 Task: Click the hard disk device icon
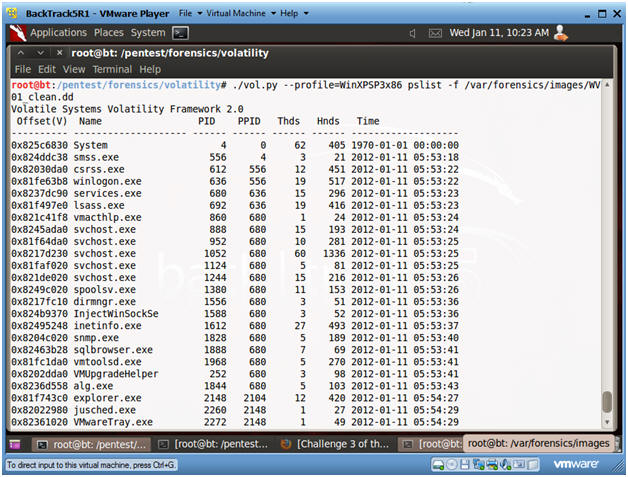point(438,465)
